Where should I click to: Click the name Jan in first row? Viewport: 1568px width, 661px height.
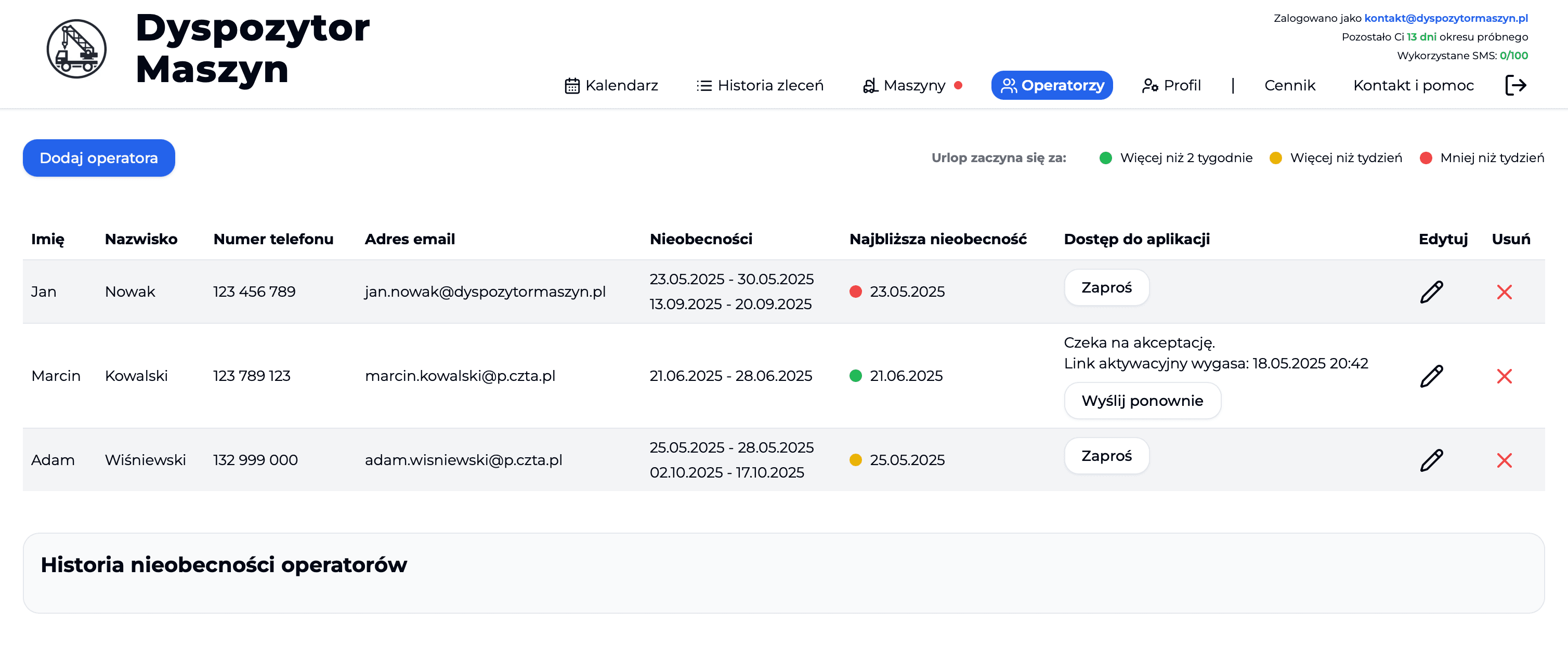(x=44, y=292)
